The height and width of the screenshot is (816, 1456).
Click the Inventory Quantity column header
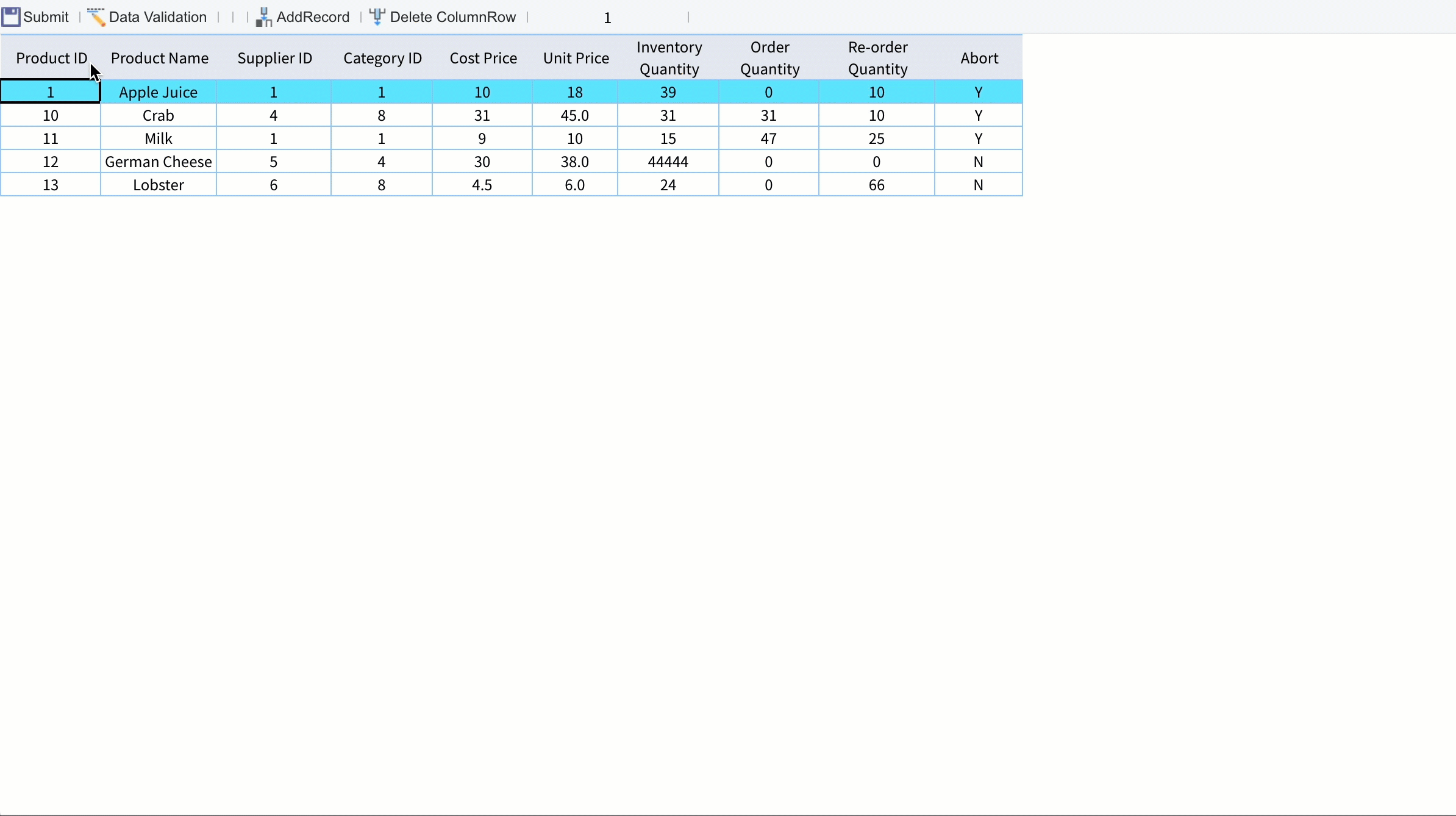tap(669, 58)
